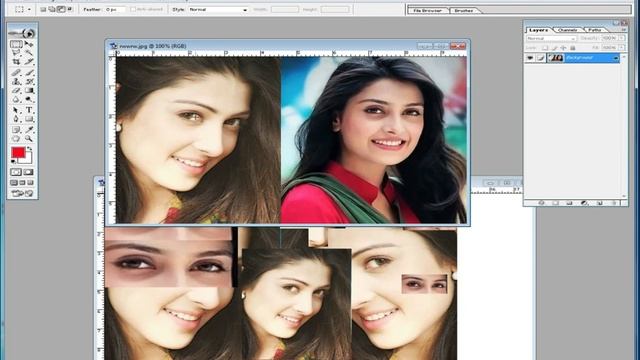
Task: Select the Slice tool
Action: (29, 62)
